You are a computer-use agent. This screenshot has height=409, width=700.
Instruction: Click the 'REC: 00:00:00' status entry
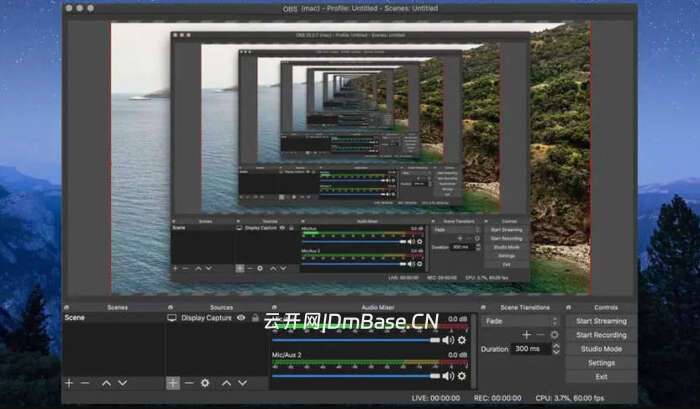497,398
